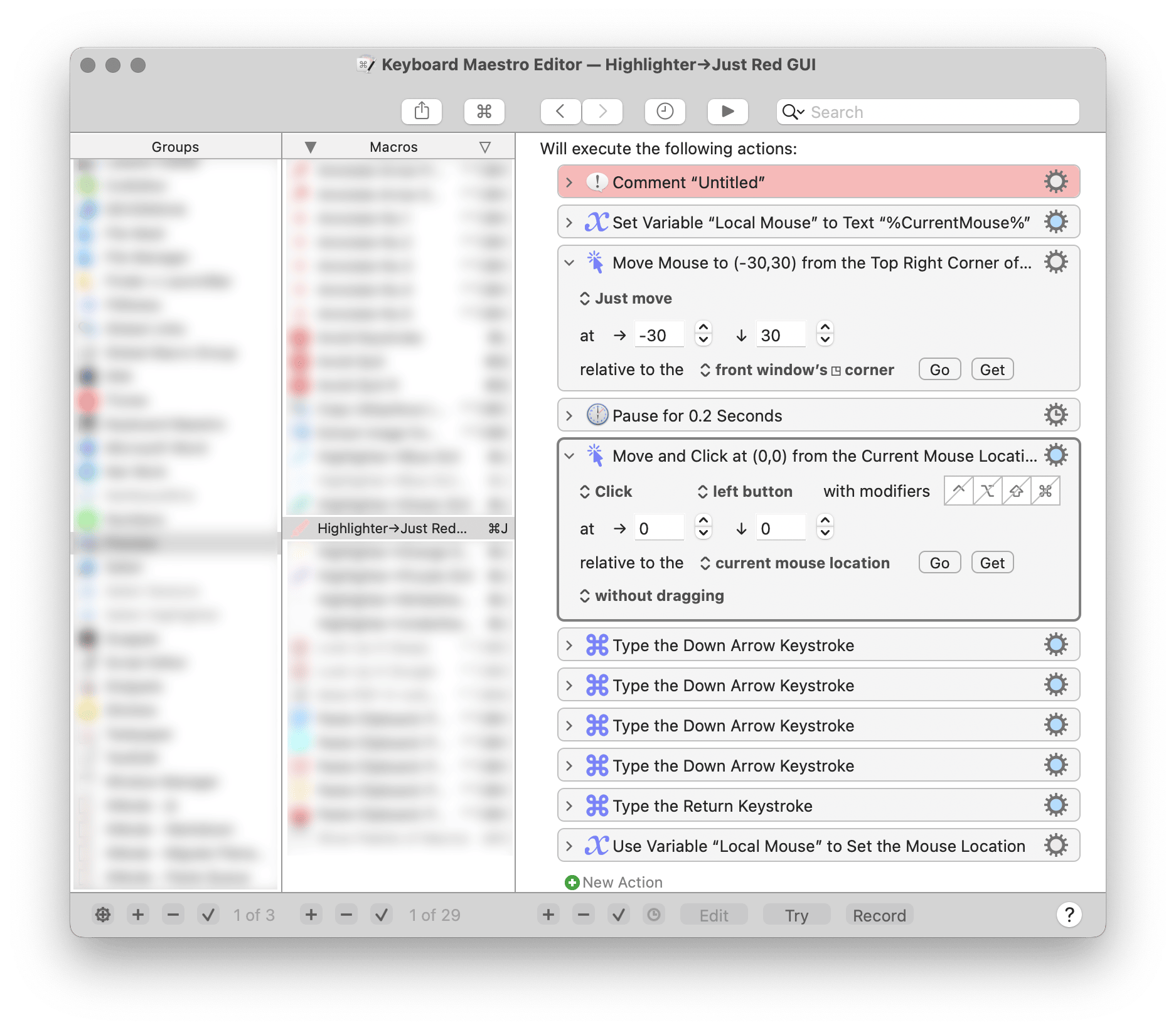Image resolution: width=1176 pixels, height=1030 pixels.
Task: Click New Action green plus
Action: coord(572,883)
